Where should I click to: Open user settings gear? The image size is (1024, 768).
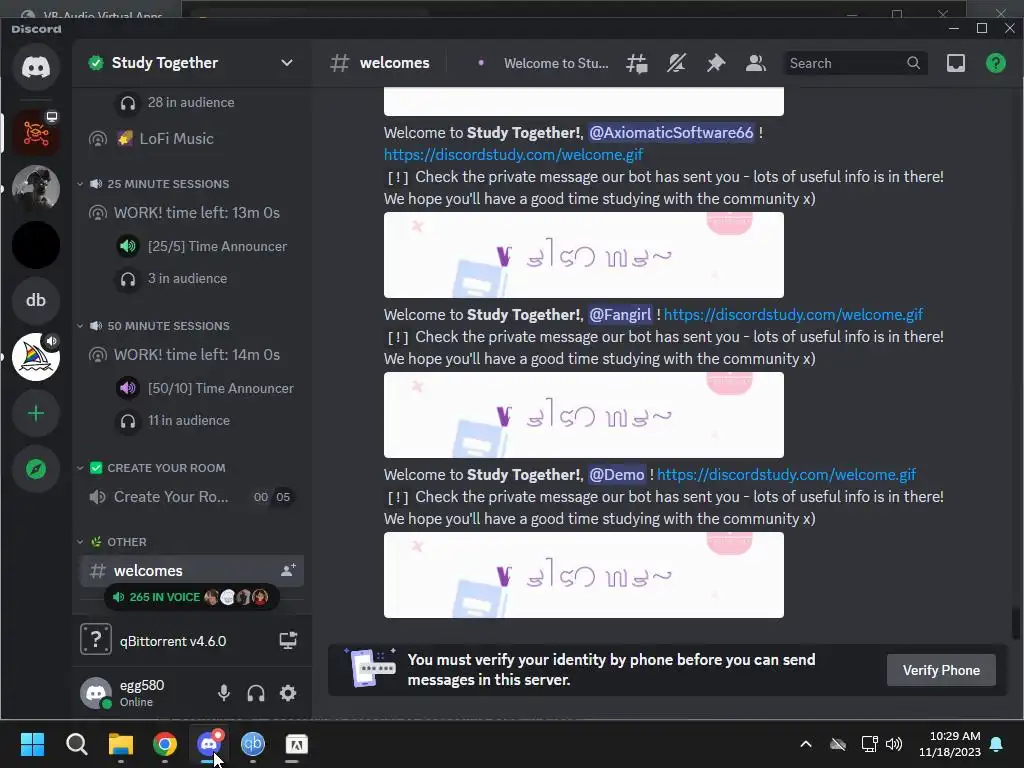click(288, 693)
